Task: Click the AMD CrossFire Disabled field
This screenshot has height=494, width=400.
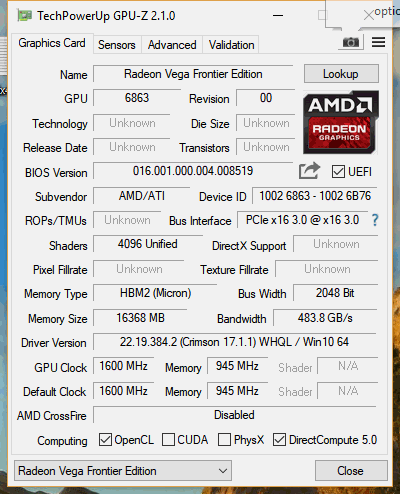Action: (235, 415)
